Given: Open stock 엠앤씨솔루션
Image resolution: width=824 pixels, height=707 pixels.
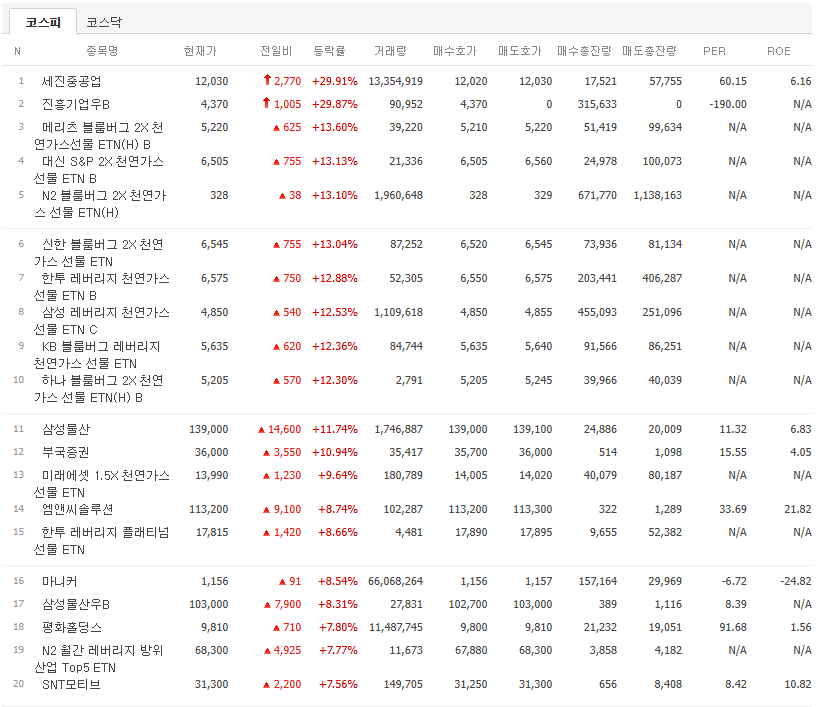Looking at the screenshot, I should point(77,509).
